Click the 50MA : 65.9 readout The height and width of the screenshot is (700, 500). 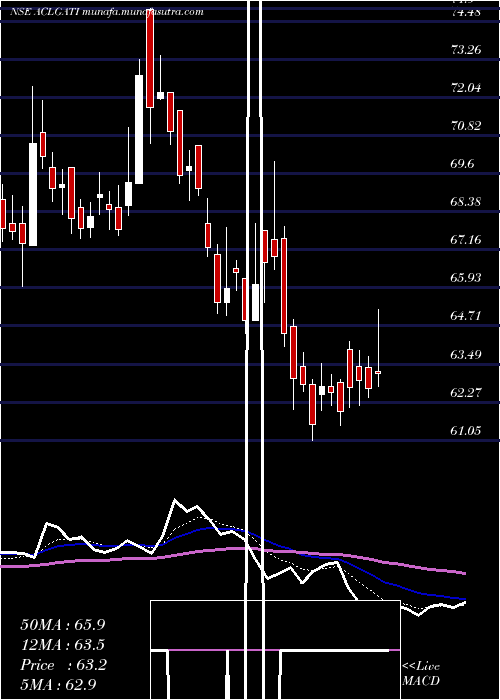click(x=63, y=624)
